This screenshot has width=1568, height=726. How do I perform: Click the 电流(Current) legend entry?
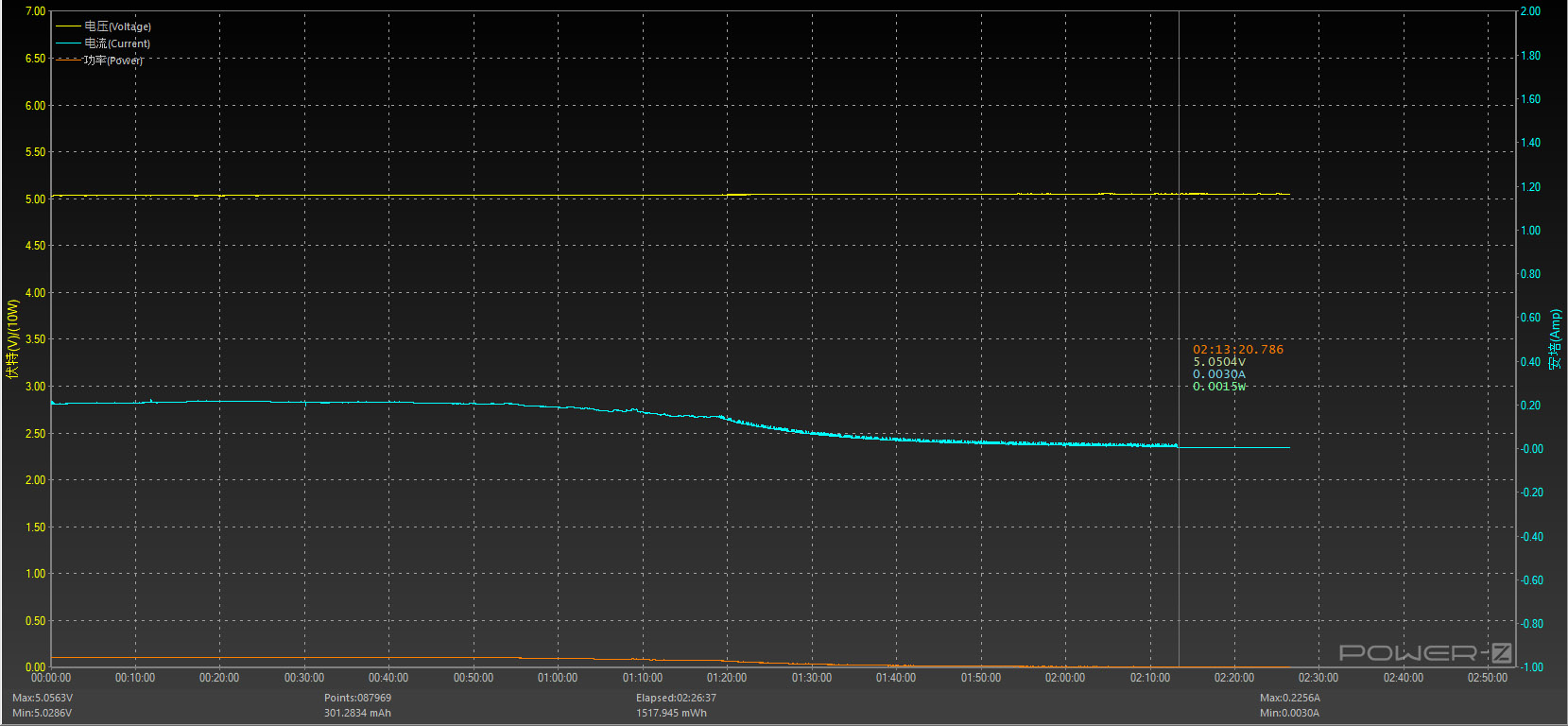(x=103, y=43)
